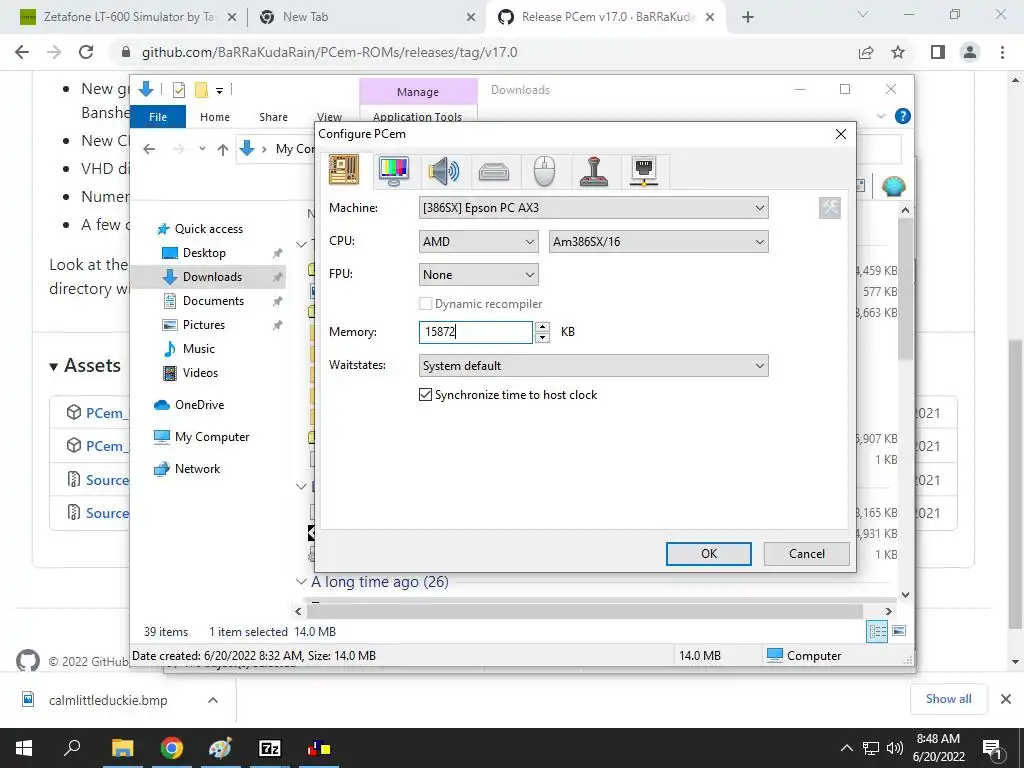Increase memory with the spinner up arrow
Image resolution: width=1024 pixels, height=768 pixels.
pyautogui.click(x=542, y=327)
